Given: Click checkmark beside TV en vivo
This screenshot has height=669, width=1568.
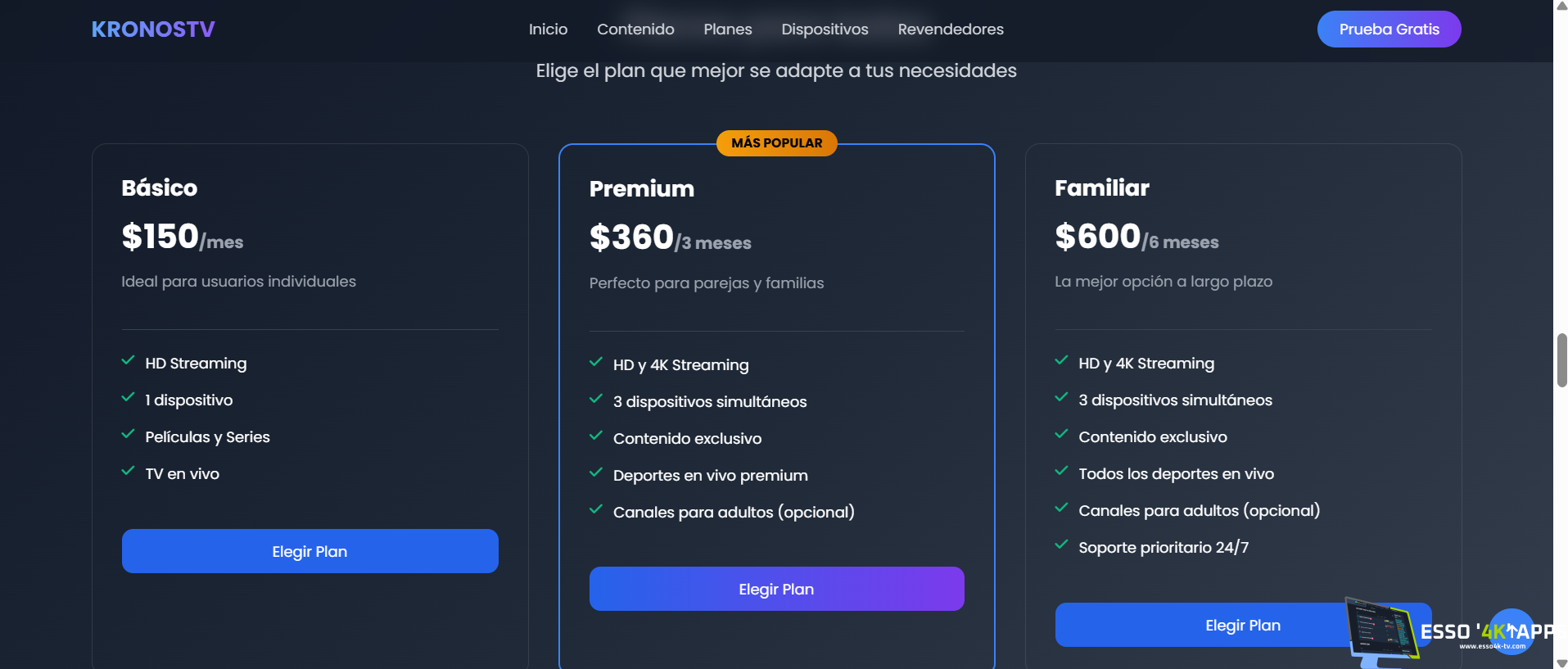Looking at the screenshot, I should pos(128,471).
